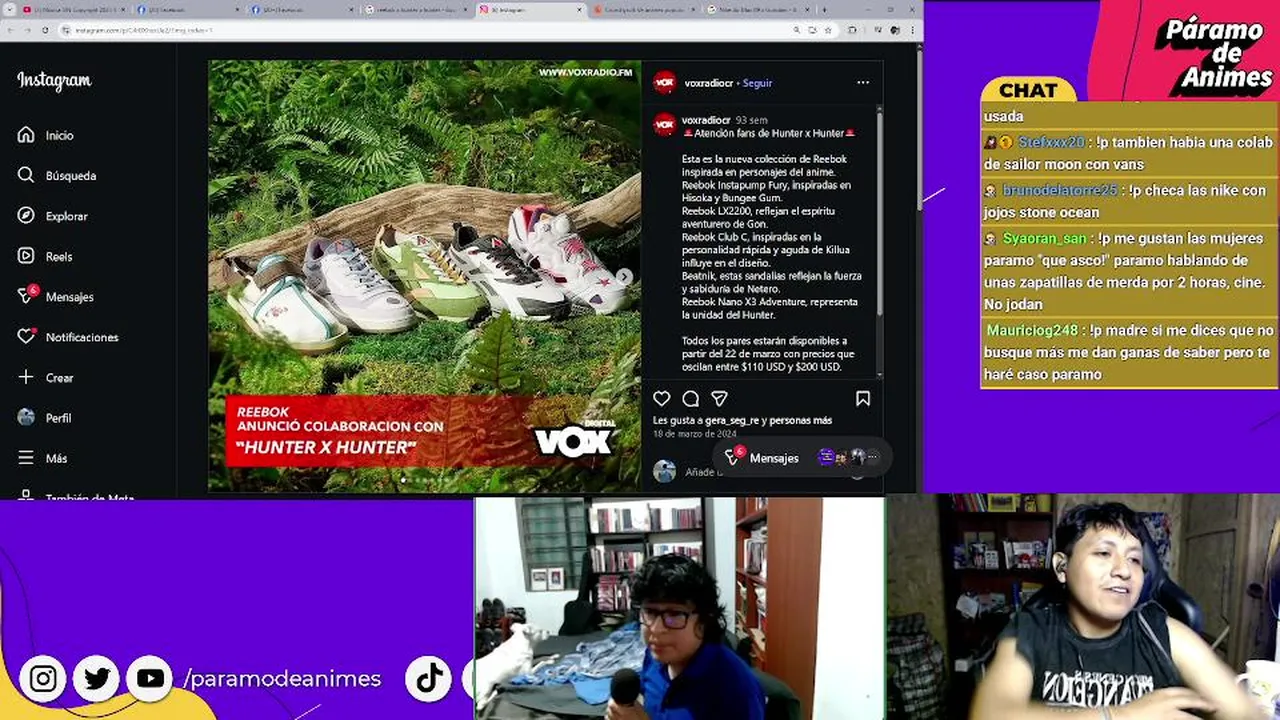Go to Inicio in the Instagram sidebar
This screenshot has height=720, width=1280.
(x=48, y=135)
